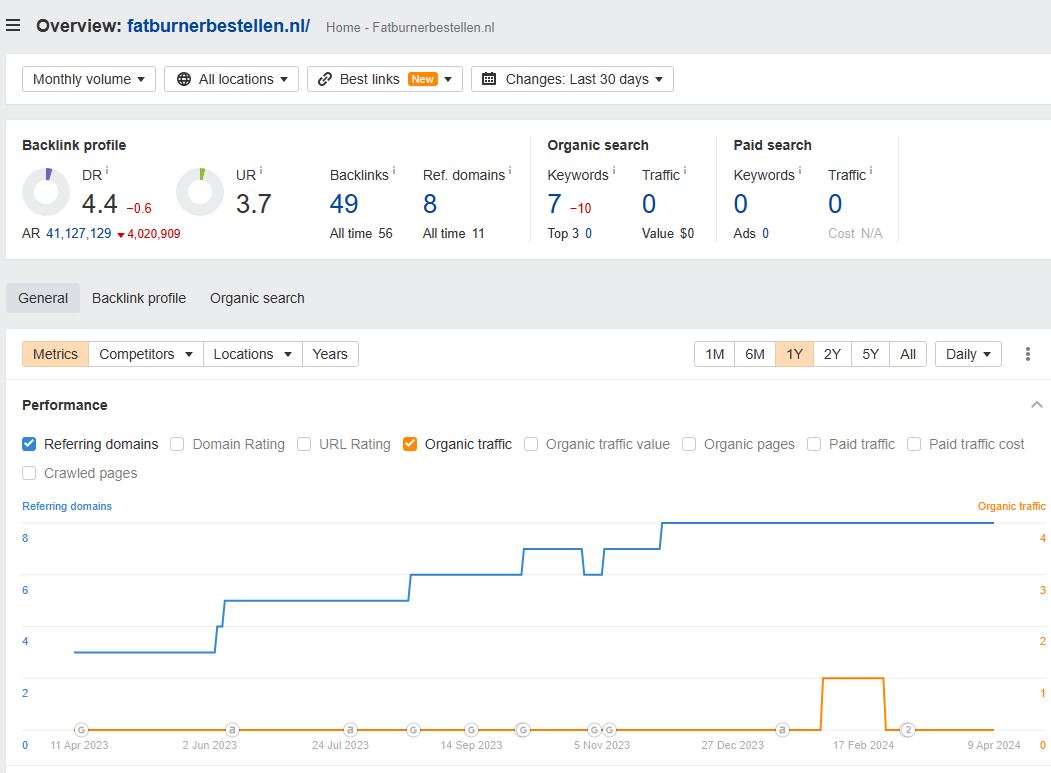1051x773 pixels.
Task: Click the DR info icon
Action: tap(107, 171)
